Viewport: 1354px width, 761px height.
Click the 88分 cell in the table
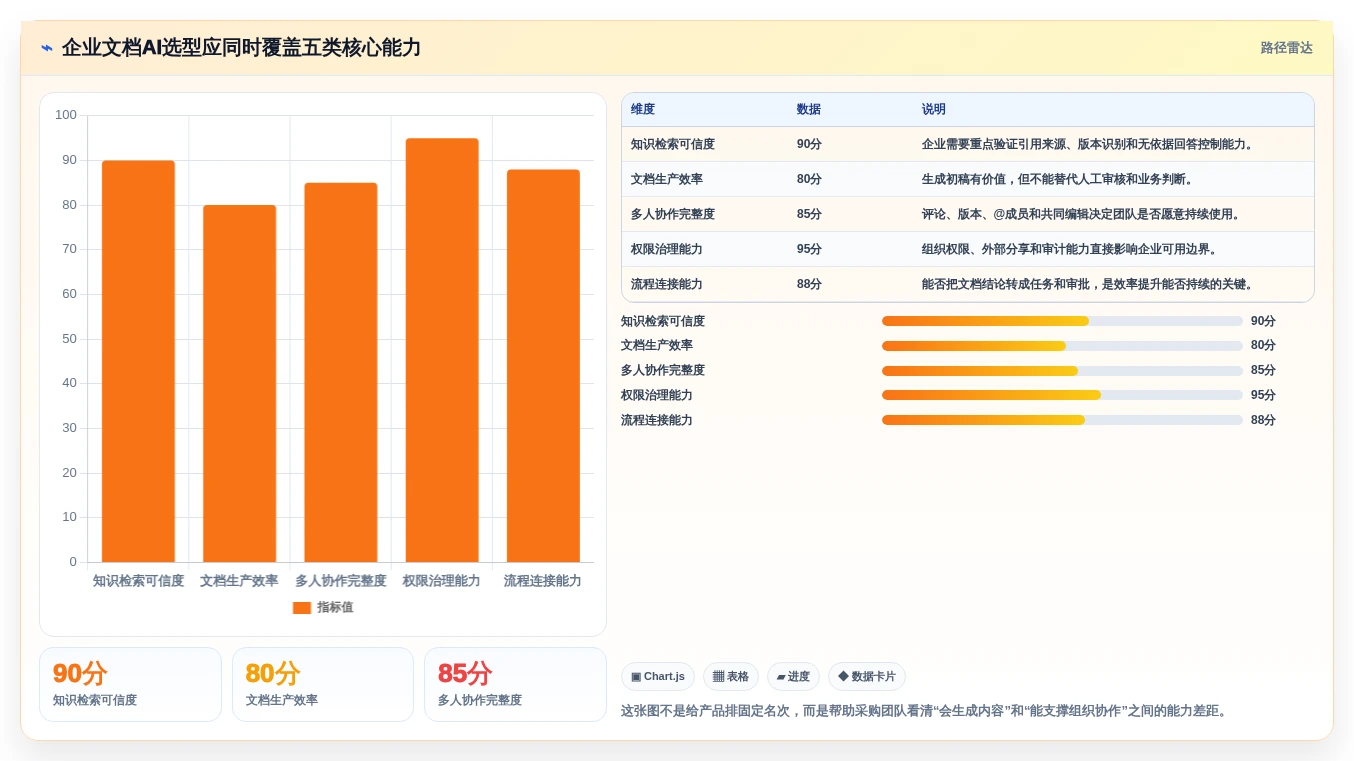tap(809, 284)
